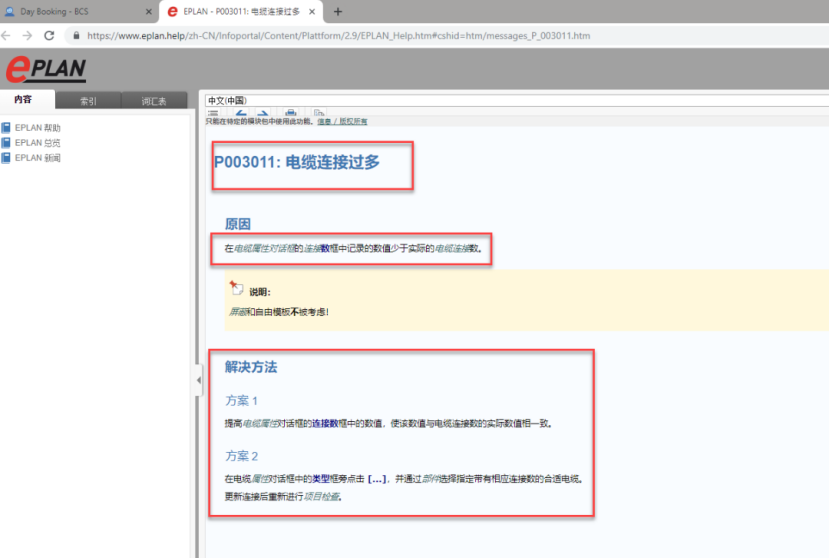This screenshot has width=830, height=558.
Task: Click browser back arrow
Action: 6,35
